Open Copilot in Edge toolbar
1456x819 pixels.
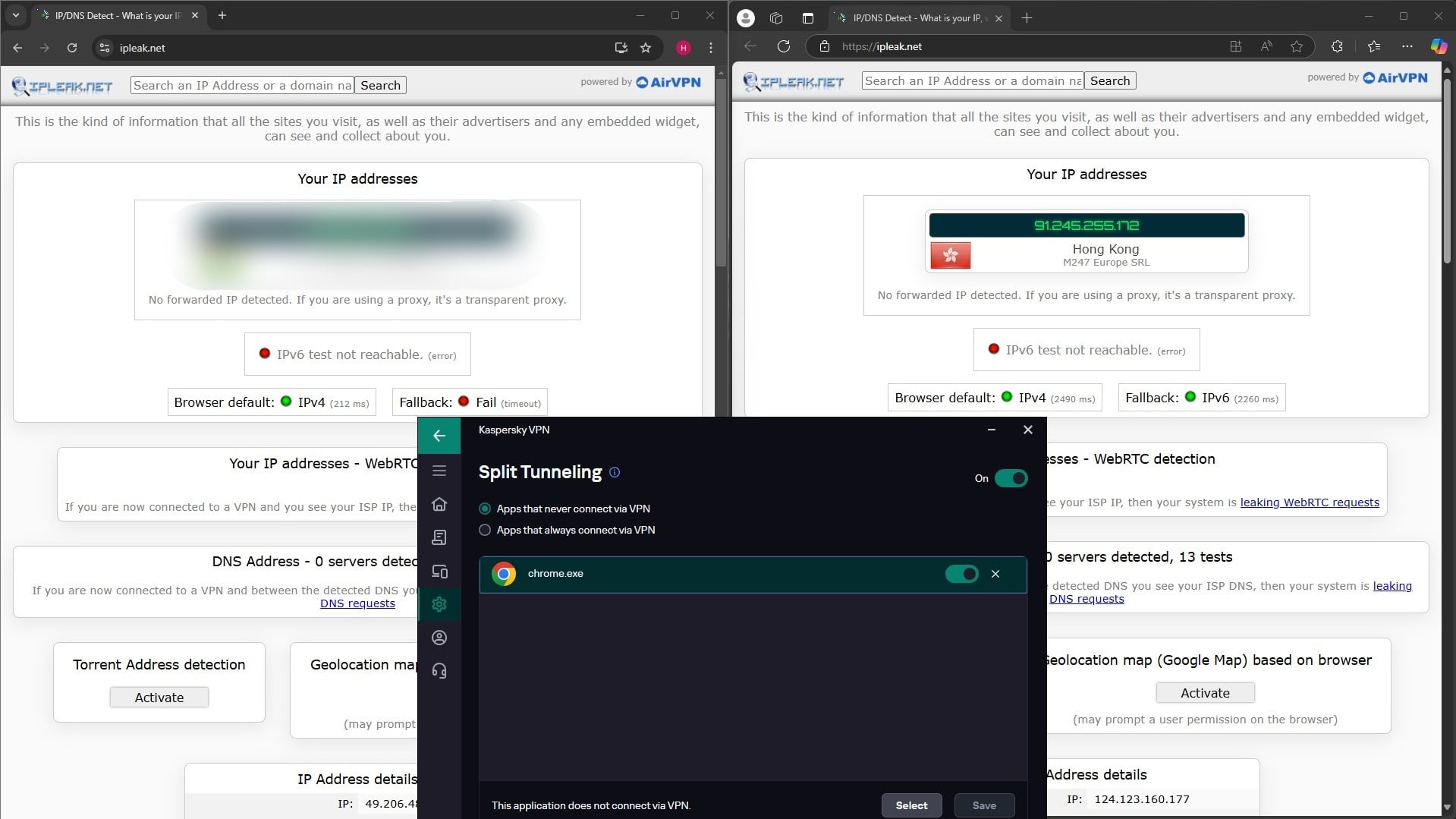pos(1438,46)
